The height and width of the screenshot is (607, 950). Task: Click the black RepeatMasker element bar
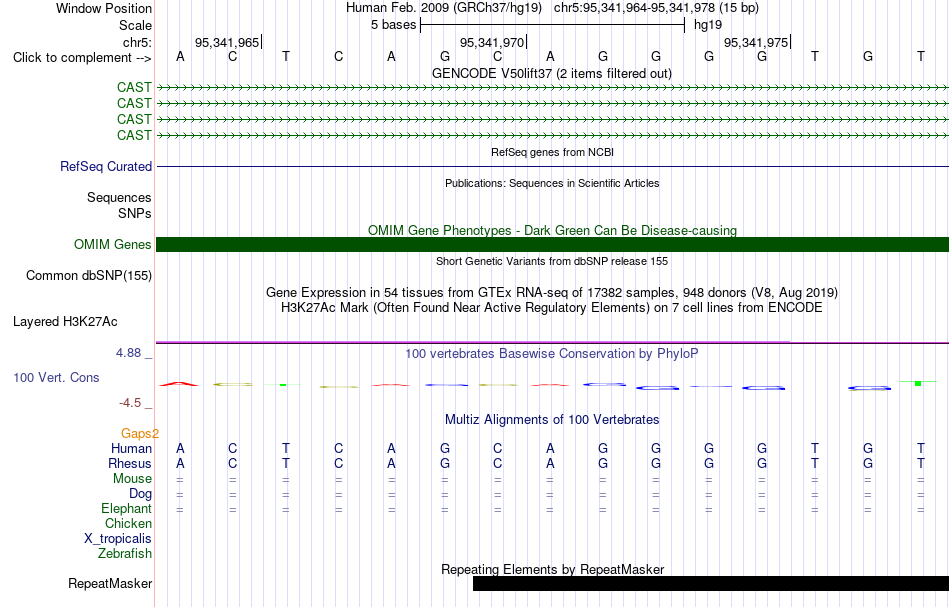pos(711,583)
